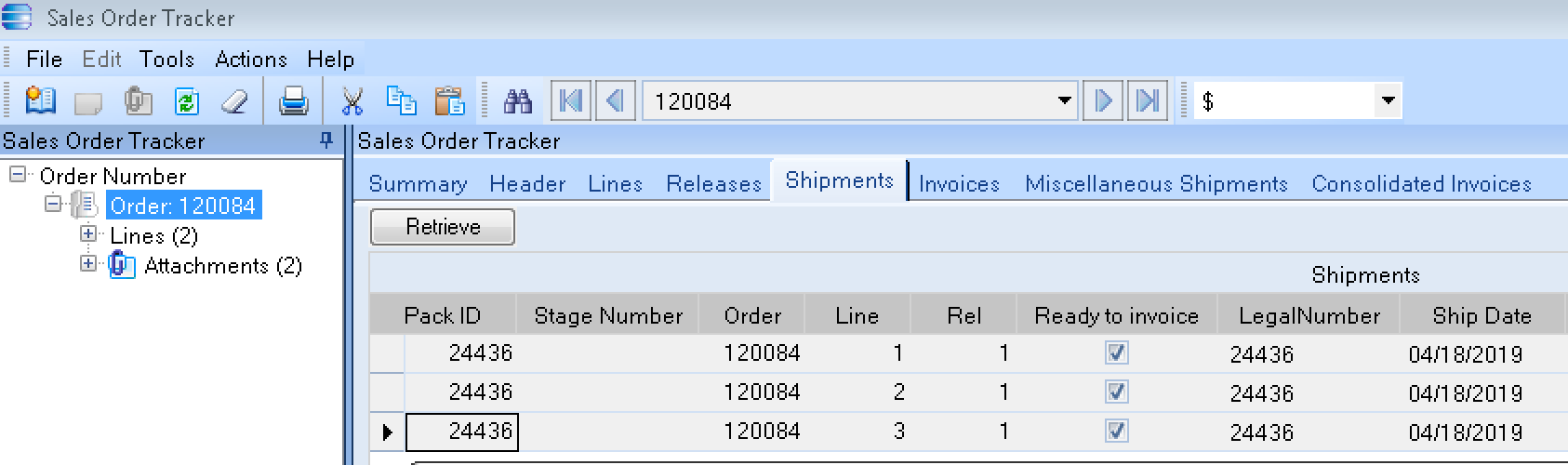1568x465 pixels.
Task: Open the order number 120084 dropdown
Action: pyautogui.click(x=1064, y=100)
